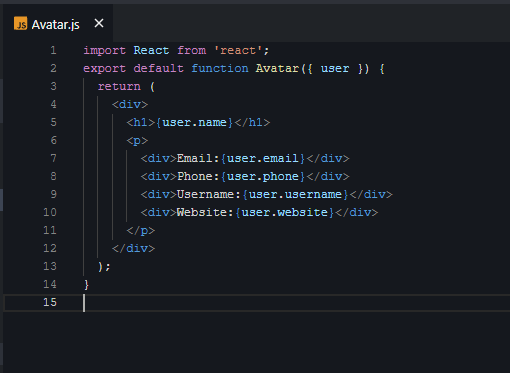This screenshot has width=510, height=373.
Task: Click the closing </h1> tag
Action: point(252,123)
